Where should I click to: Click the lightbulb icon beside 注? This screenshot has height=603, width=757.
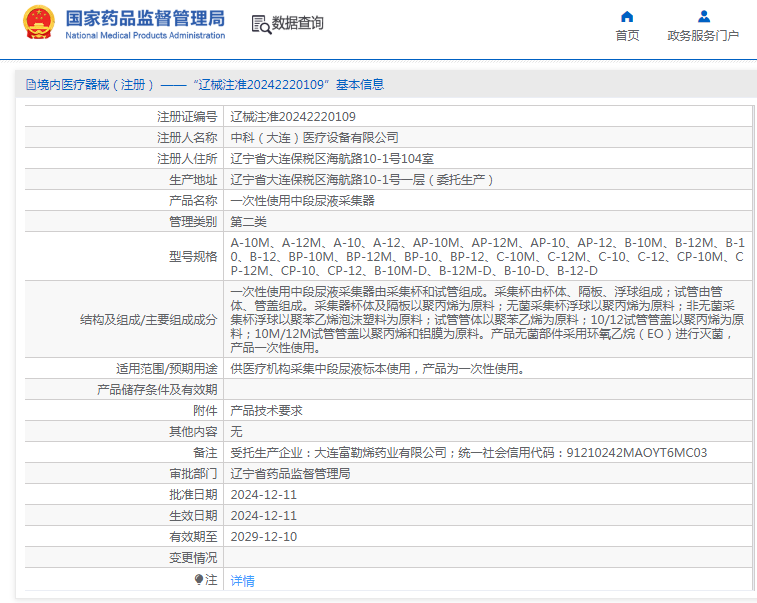pos(198,579)
